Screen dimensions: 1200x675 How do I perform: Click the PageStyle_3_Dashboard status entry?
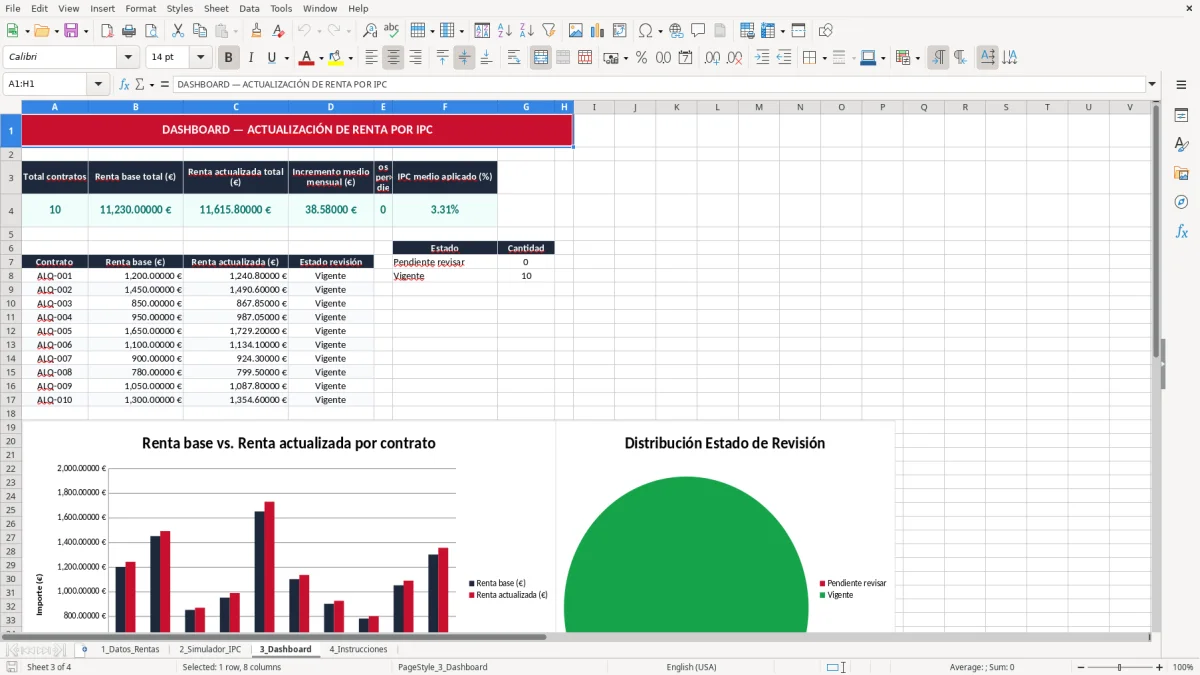point(442,667)
